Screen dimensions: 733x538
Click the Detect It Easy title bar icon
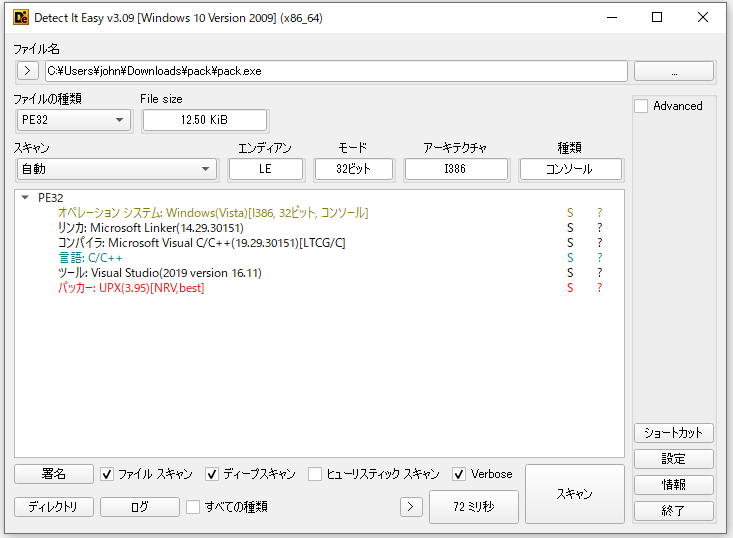point(21,18)
